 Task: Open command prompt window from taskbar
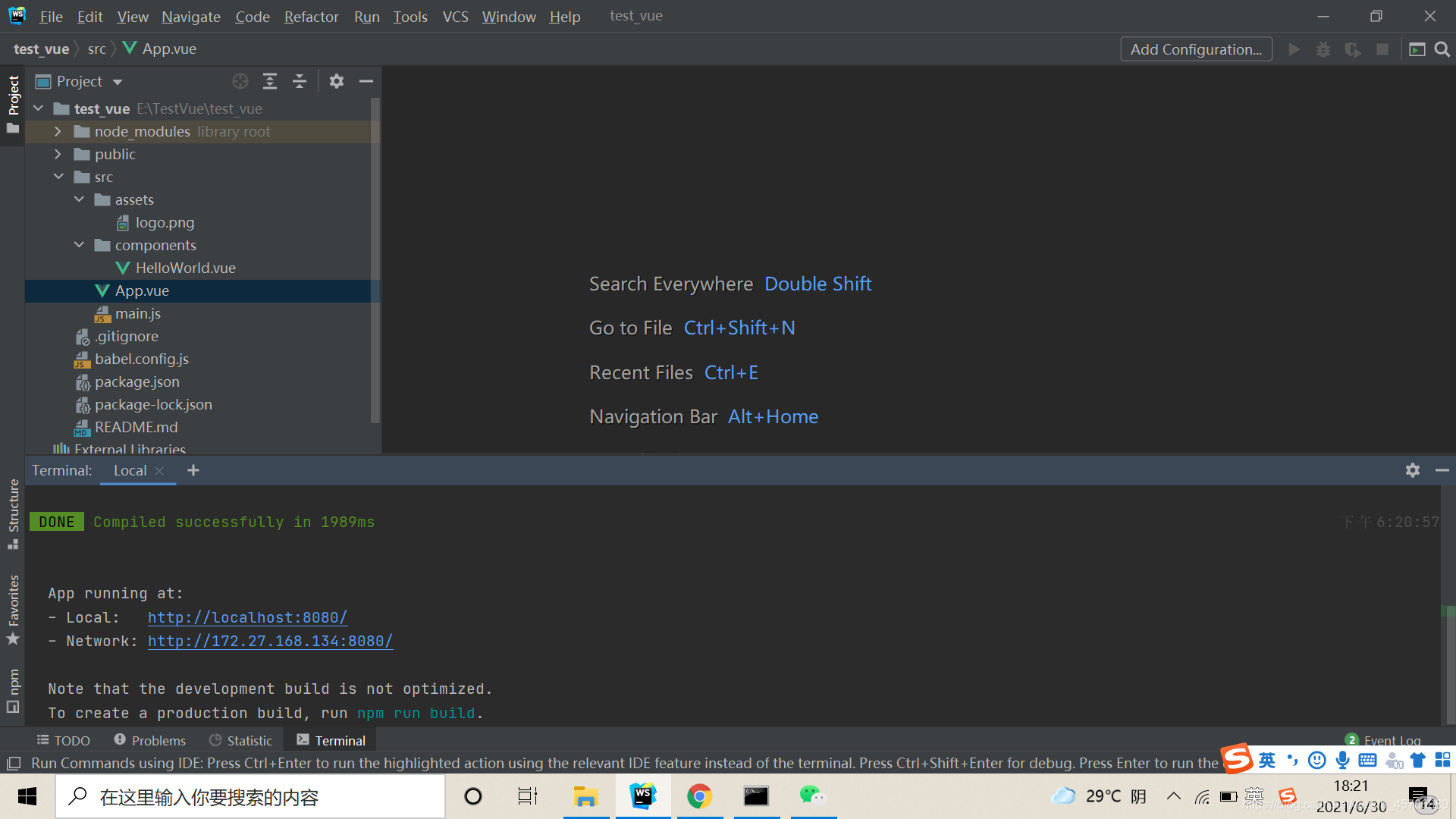click(756, 795)
